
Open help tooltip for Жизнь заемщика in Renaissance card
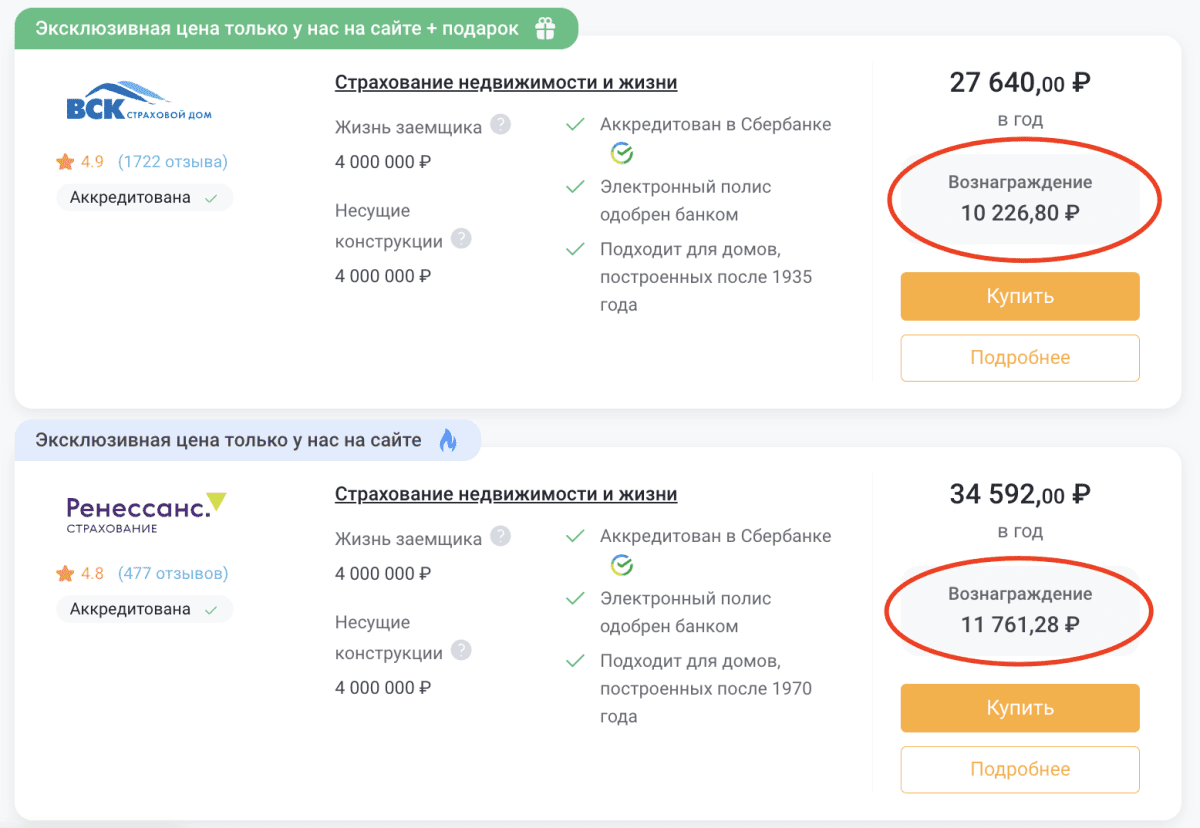click(501, 536)
